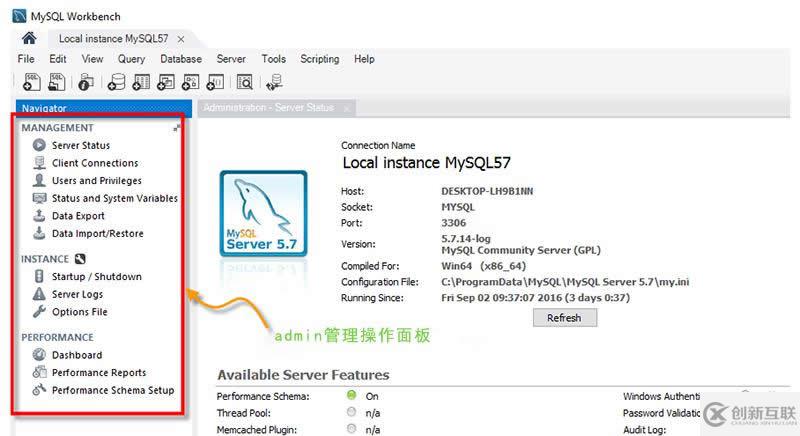Click the Data Import/Restore icon

tap(39, 233)
